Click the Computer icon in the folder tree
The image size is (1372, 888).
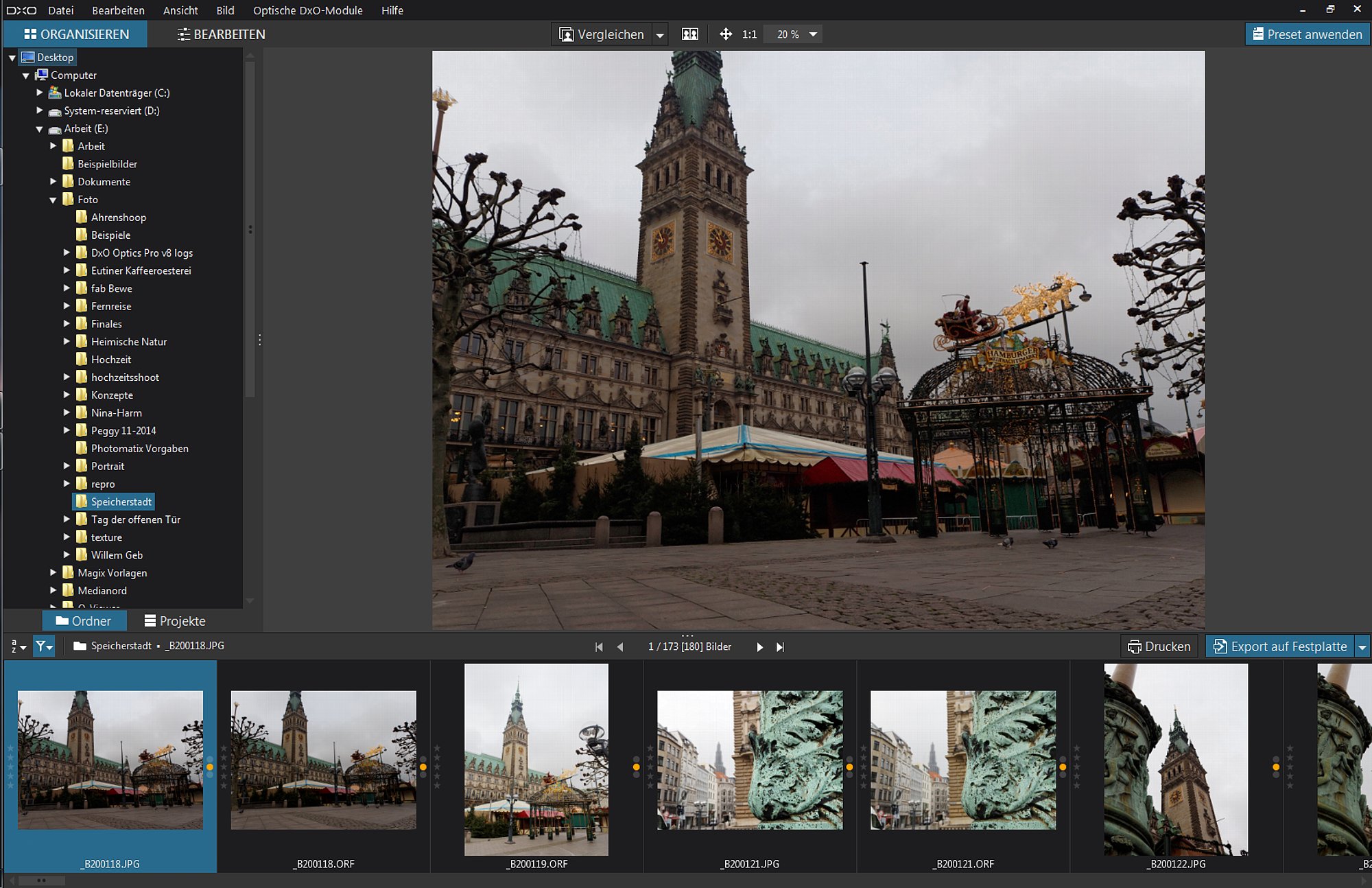point(41,75)
